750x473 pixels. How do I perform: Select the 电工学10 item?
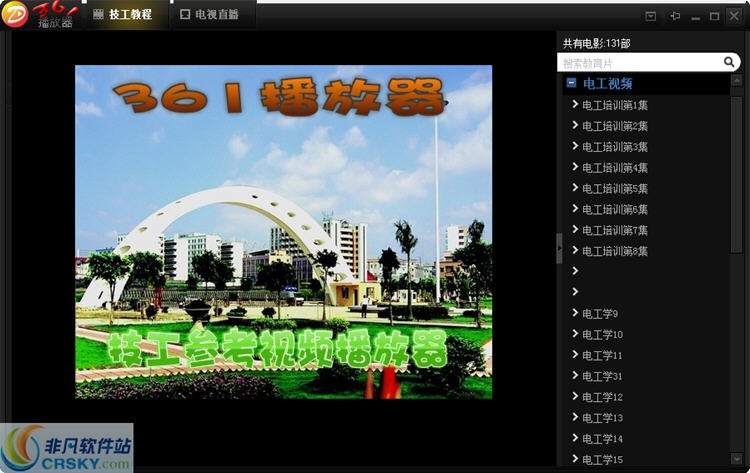(602, 335)
